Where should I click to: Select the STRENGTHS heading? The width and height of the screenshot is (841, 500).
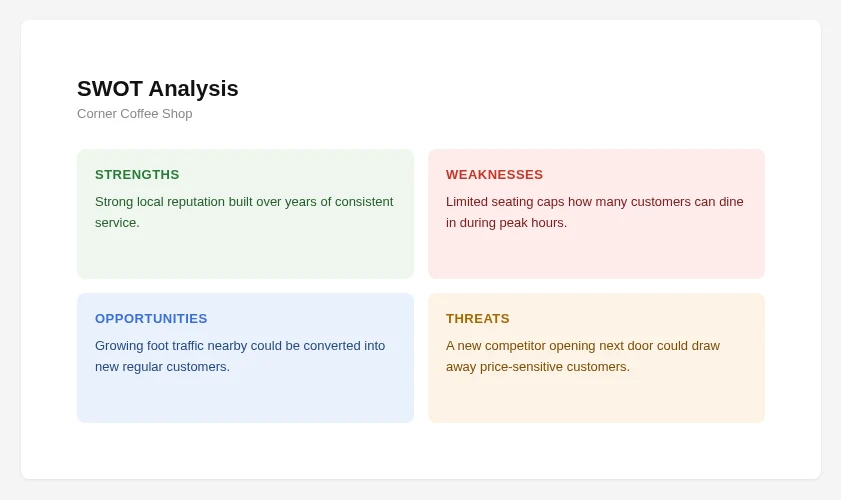[137, 175]
